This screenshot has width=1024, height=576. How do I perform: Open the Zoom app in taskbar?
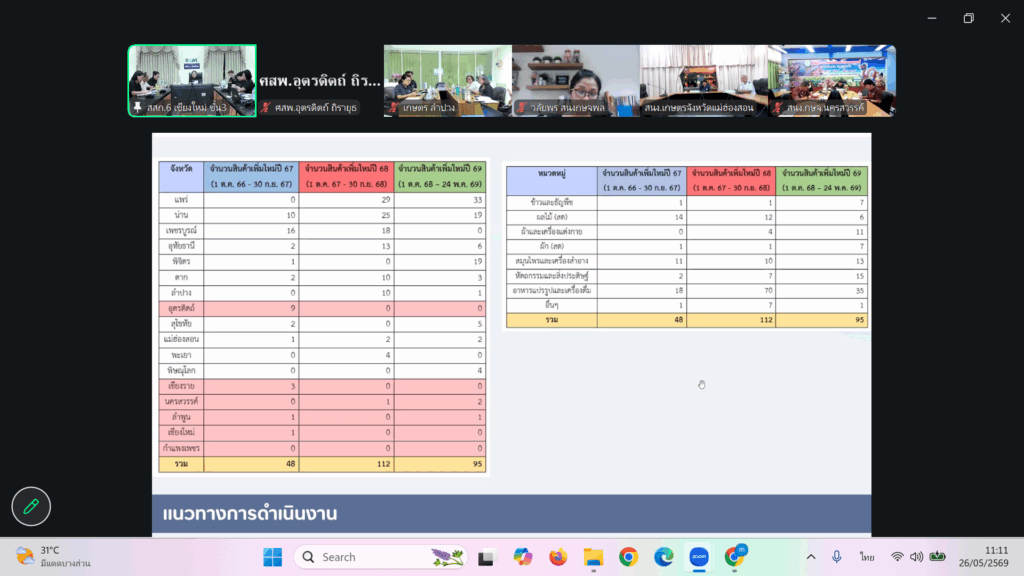point(699,557)
